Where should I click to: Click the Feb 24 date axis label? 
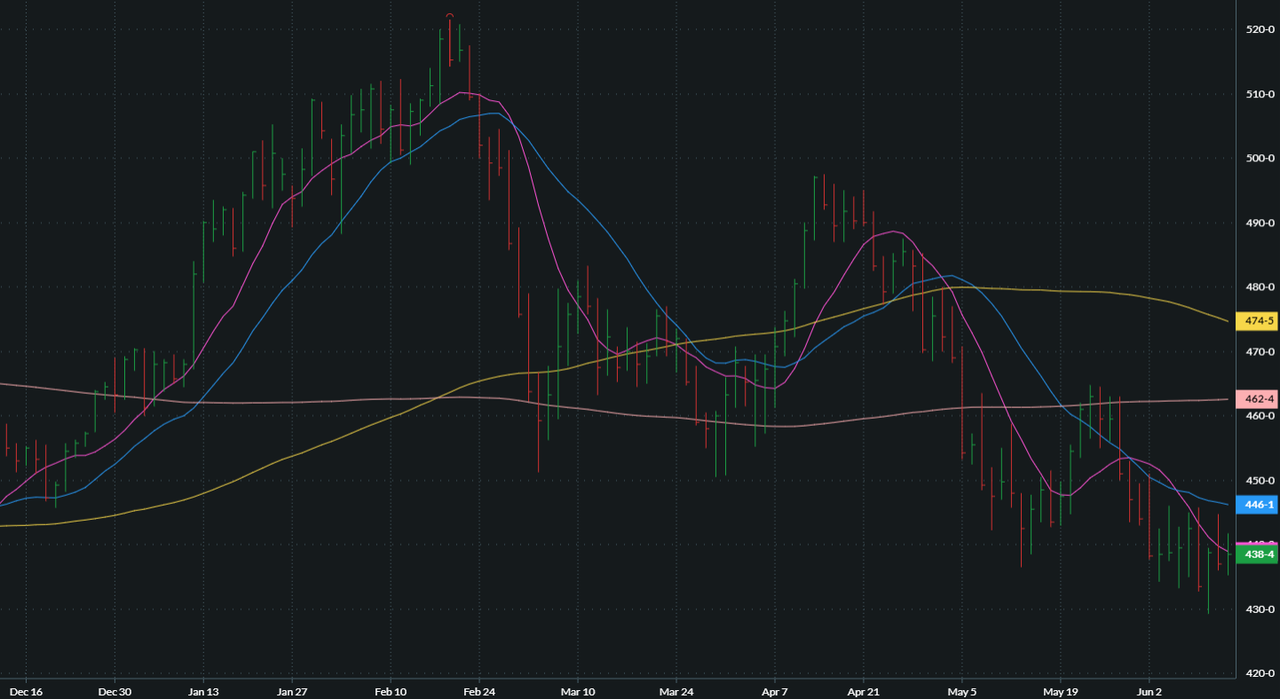pos(479,691)
